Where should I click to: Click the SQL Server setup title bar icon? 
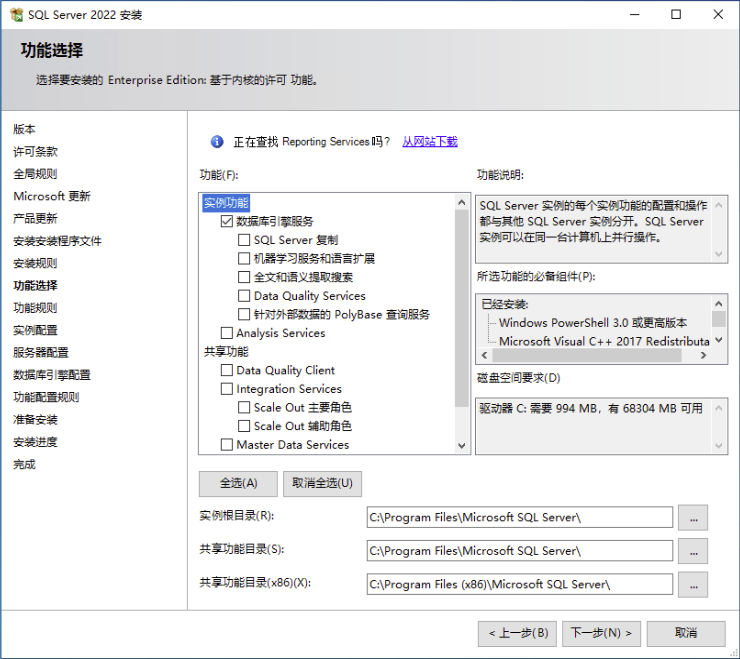(17, 15)
